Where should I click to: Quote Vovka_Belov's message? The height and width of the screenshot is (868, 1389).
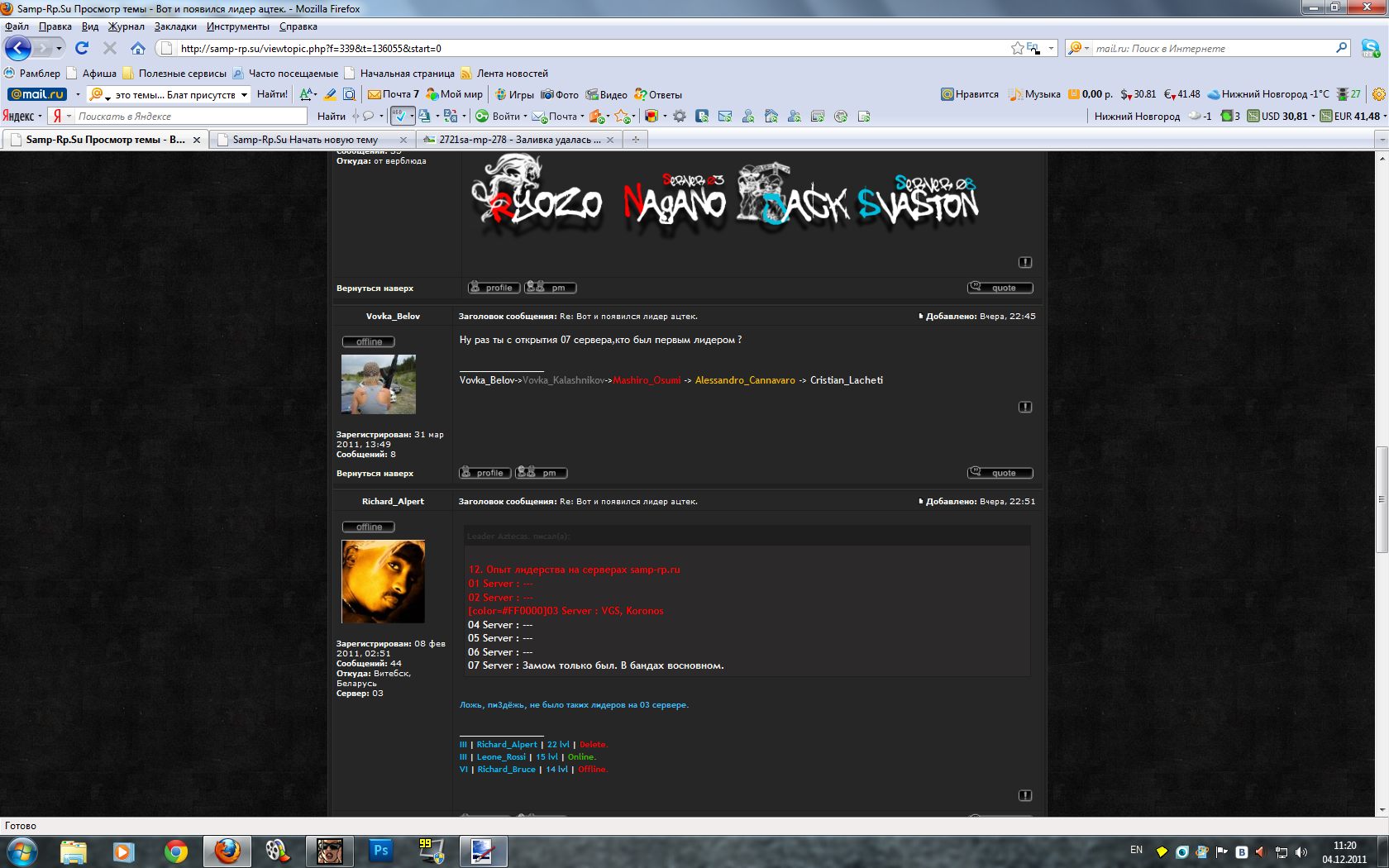pyautogui.click(x=1000, y=473)
